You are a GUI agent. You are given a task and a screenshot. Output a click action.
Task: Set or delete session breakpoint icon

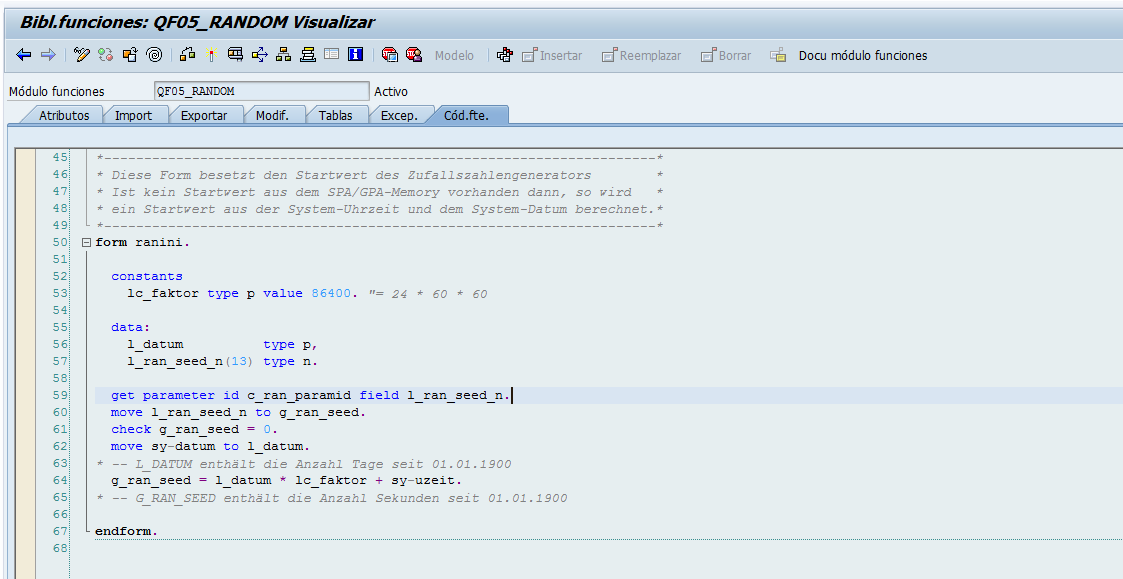pyautogui.click(x=390, y=55)
